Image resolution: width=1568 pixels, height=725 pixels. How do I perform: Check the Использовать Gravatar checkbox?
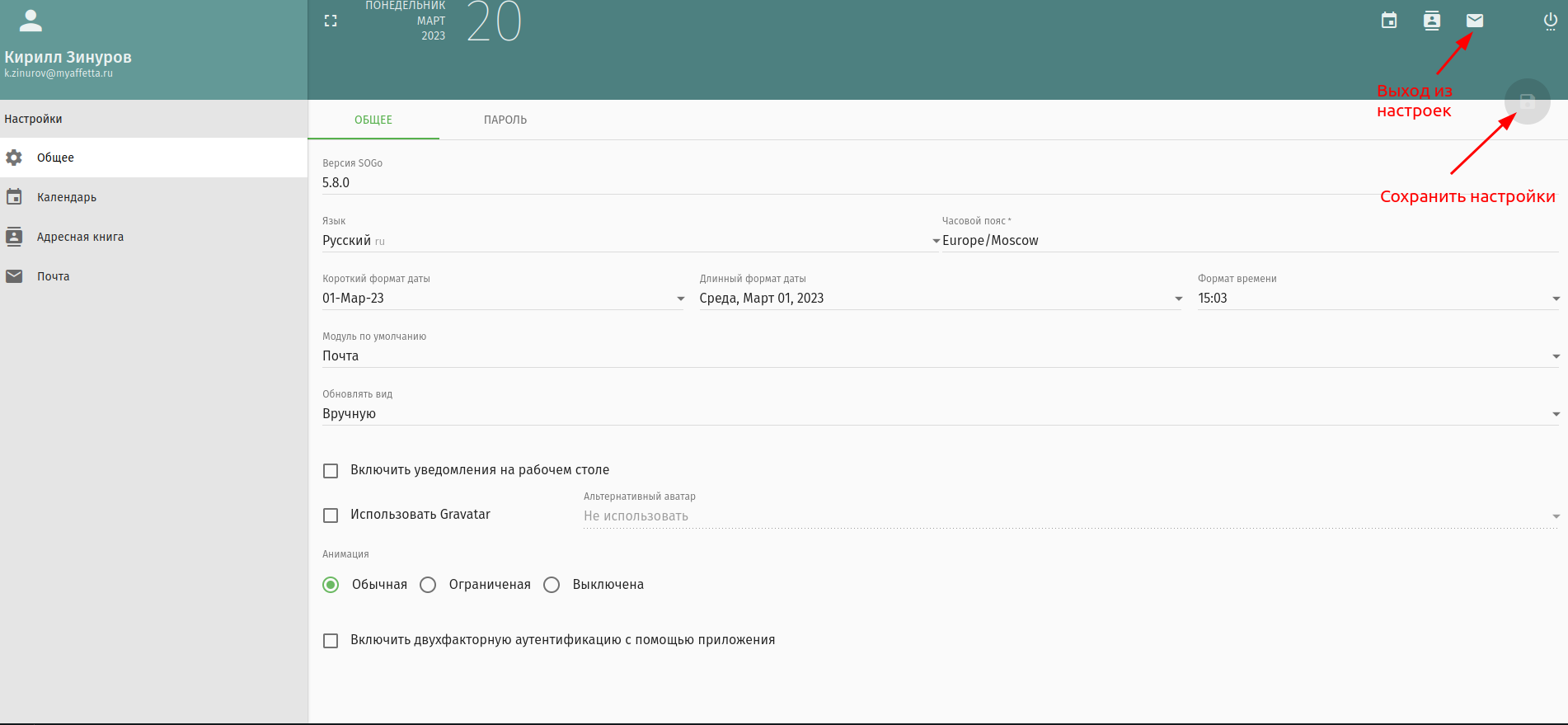331,516
